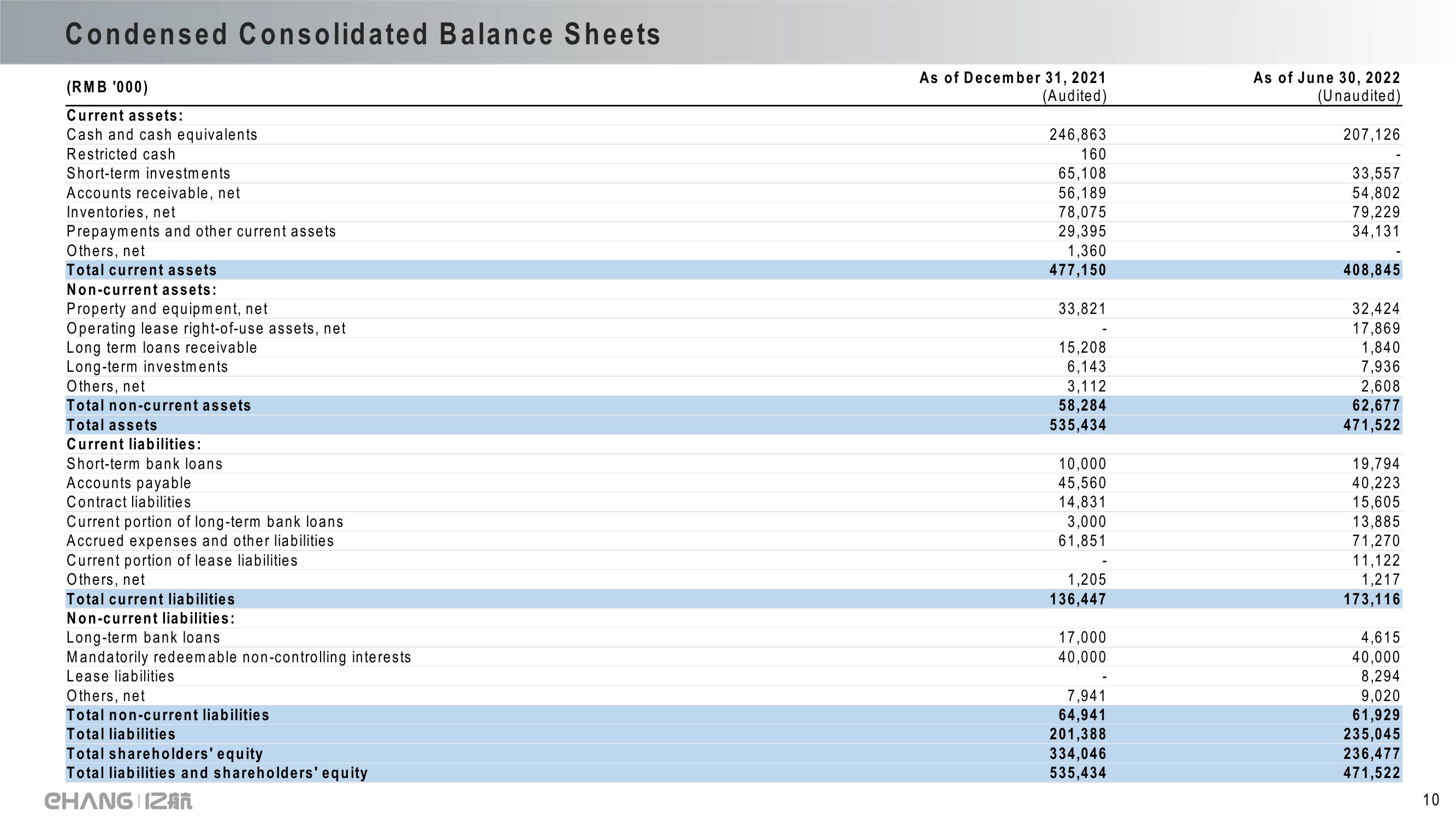Select the Restricted cash row label
Viewport: 1456px width, 819px height.
(121, 155)
